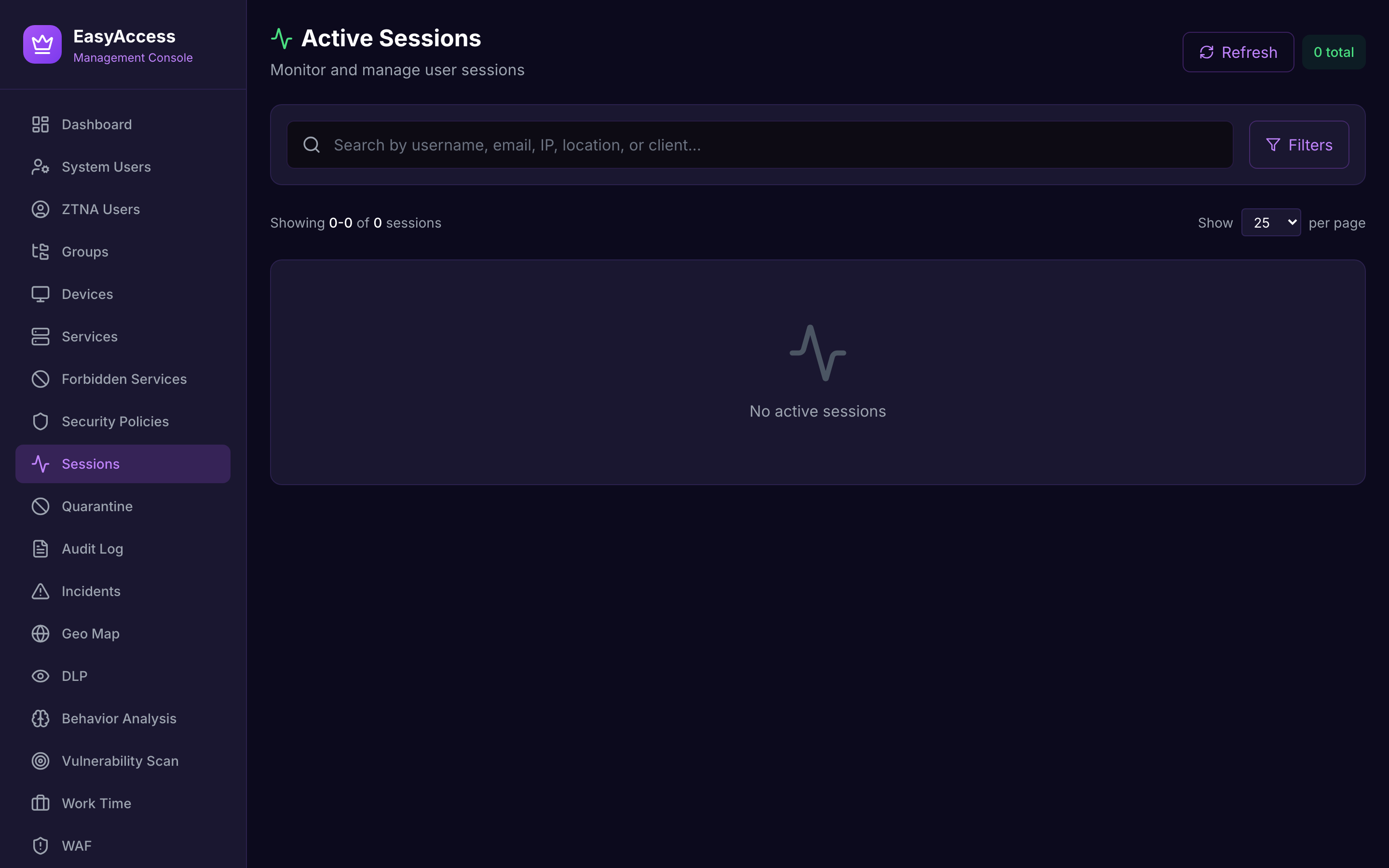Click the search magnifier icon
1389x868 pixels.
[312, 144]
